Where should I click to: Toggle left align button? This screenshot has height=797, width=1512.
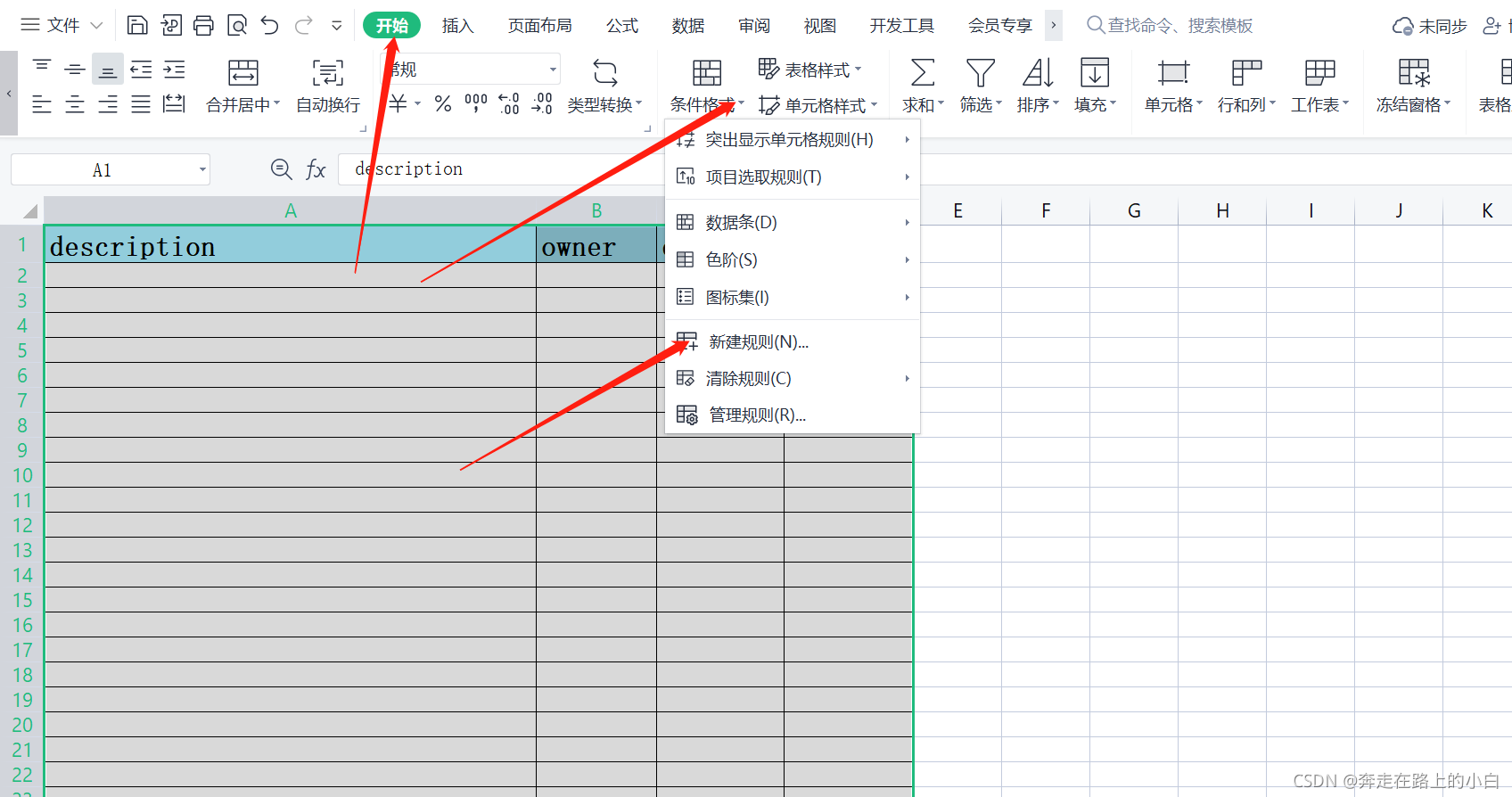[42, 104]
